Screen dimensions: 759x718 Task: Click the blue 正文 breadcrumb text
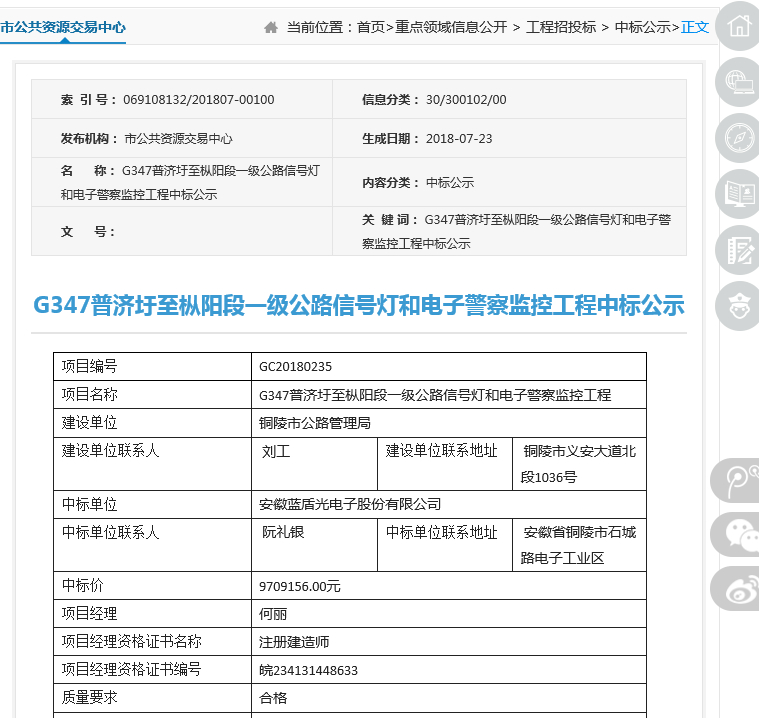click(x=695, y=27)
